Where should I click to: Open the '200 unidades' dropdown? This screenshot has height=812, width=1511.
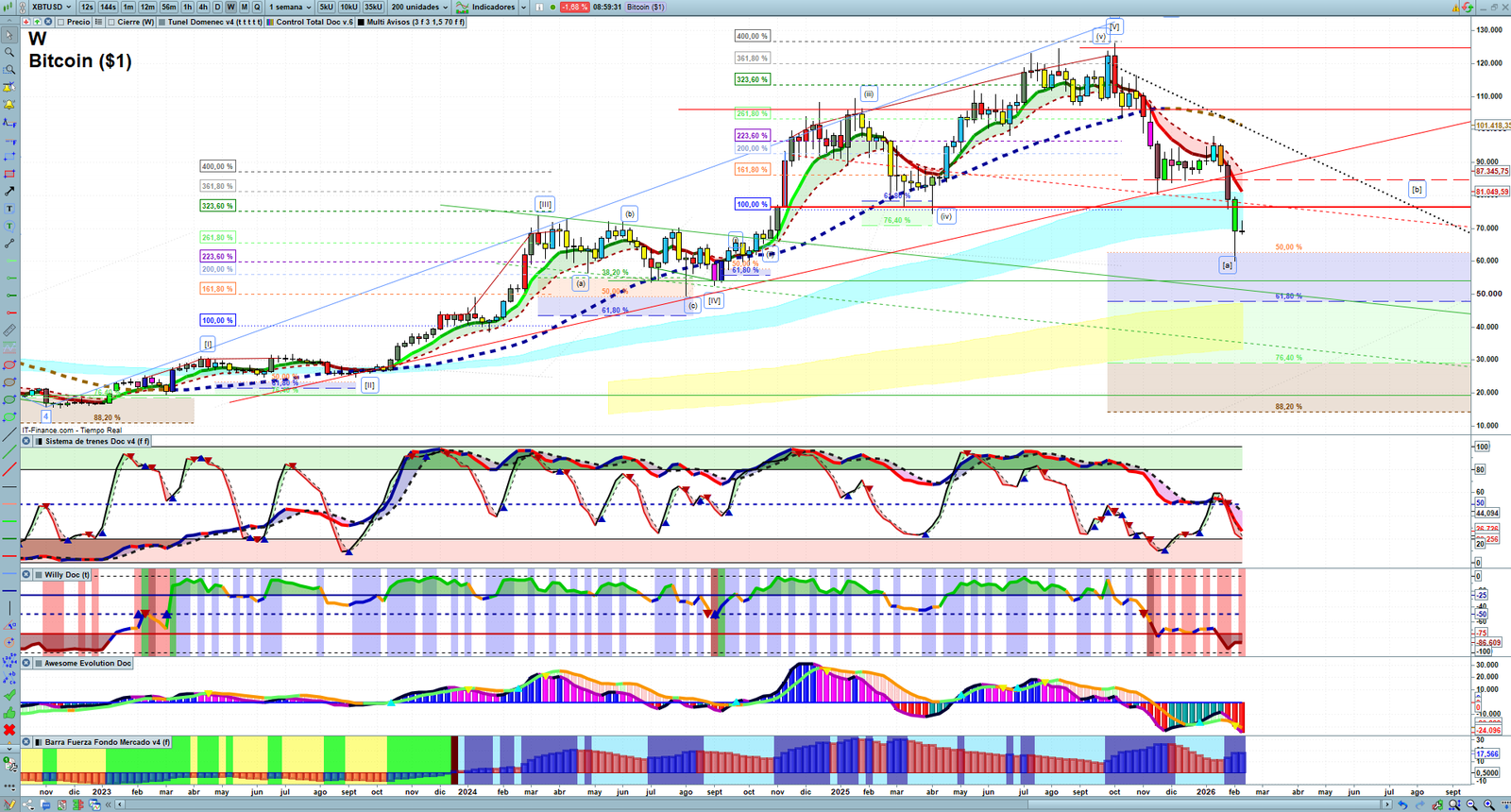click(x=419, y=7)
